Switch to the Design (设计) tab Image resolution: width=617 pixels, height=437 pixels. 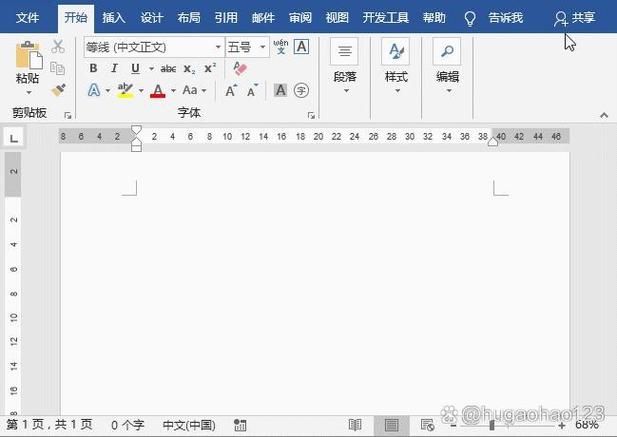pyautogui.click(x=151, y=18)
